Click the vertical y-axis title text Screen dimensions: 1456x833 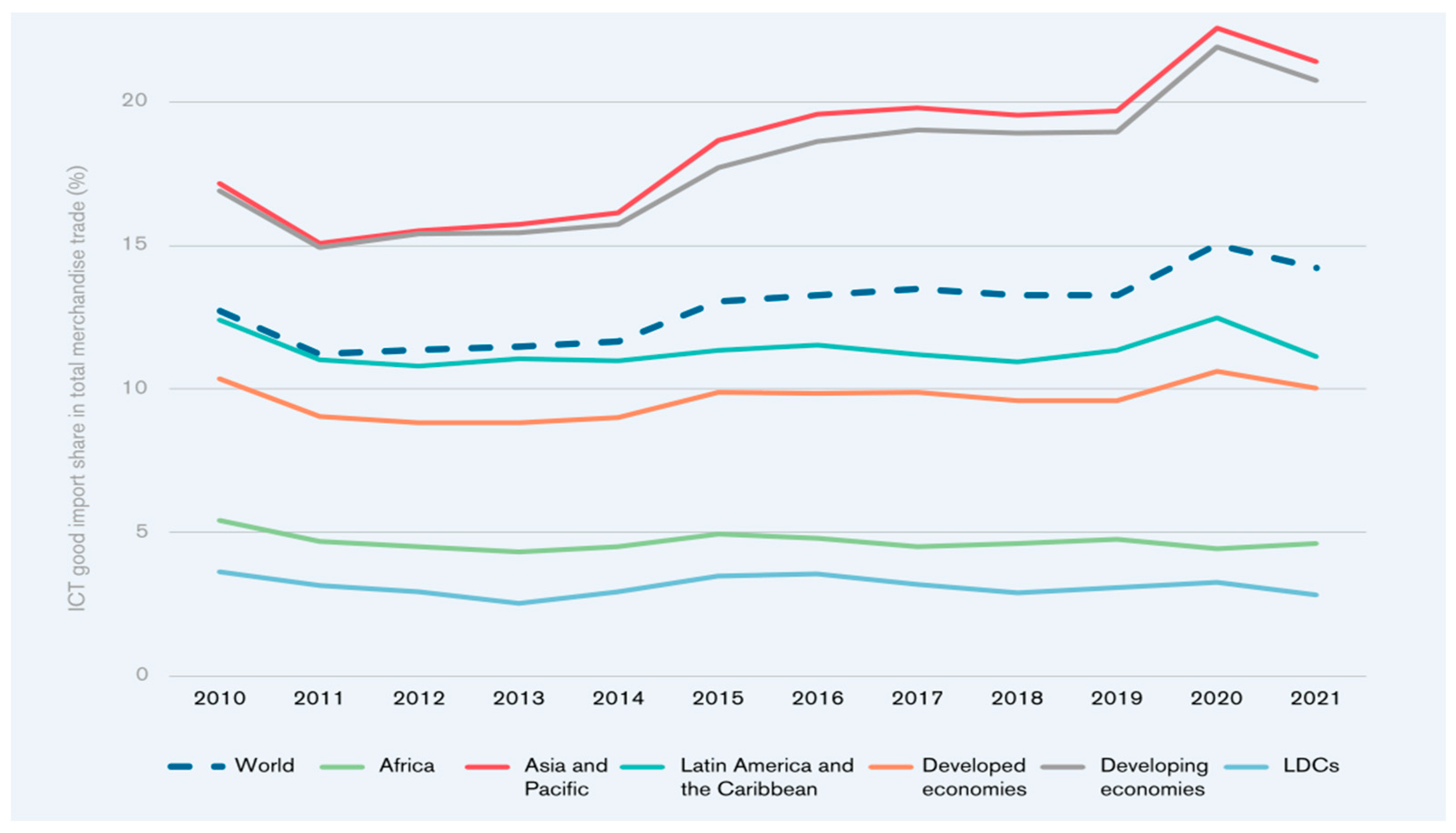point(77,389)
